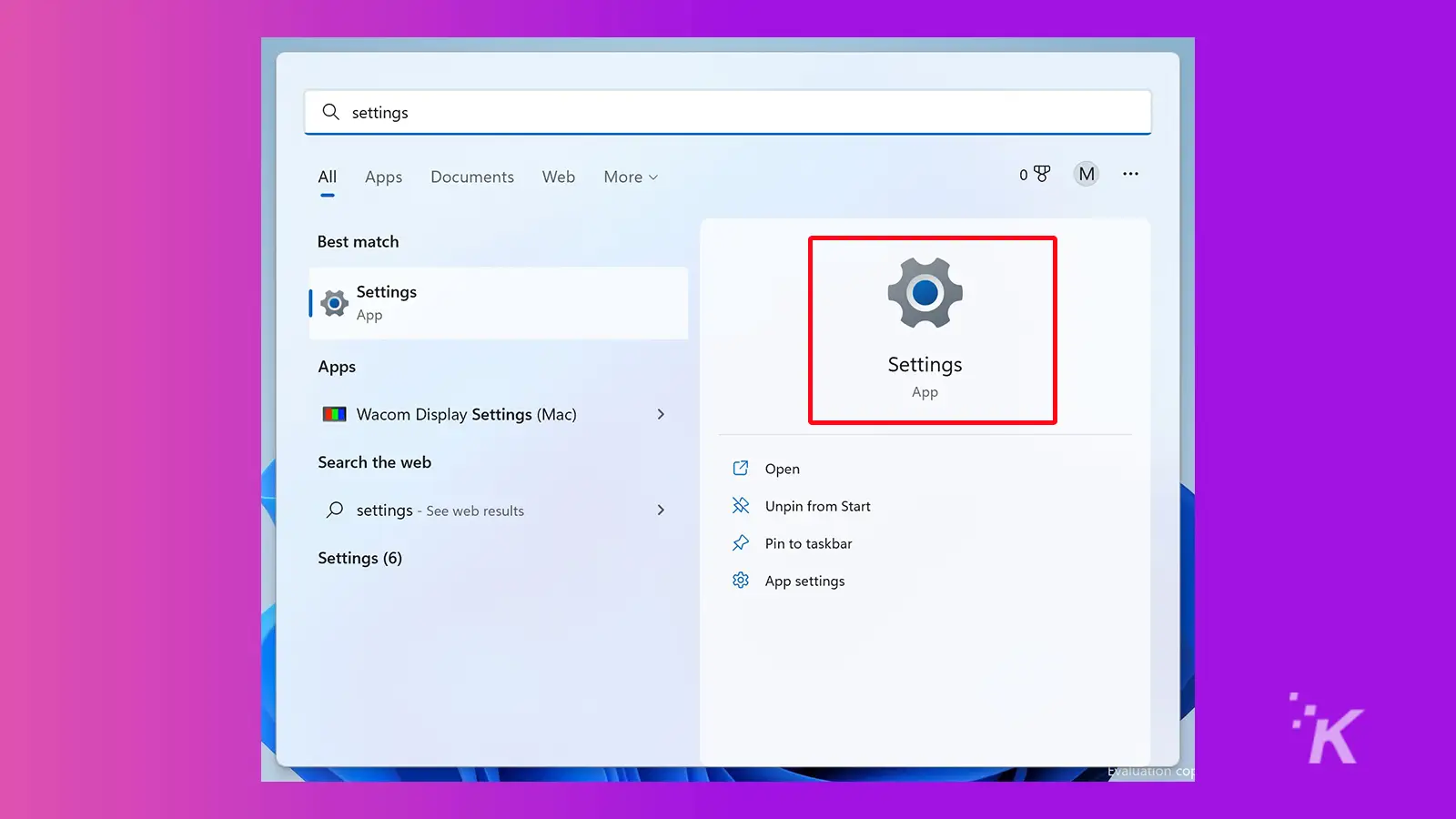
Task: Click the gear icon in Best match
Action: point(334,303)
